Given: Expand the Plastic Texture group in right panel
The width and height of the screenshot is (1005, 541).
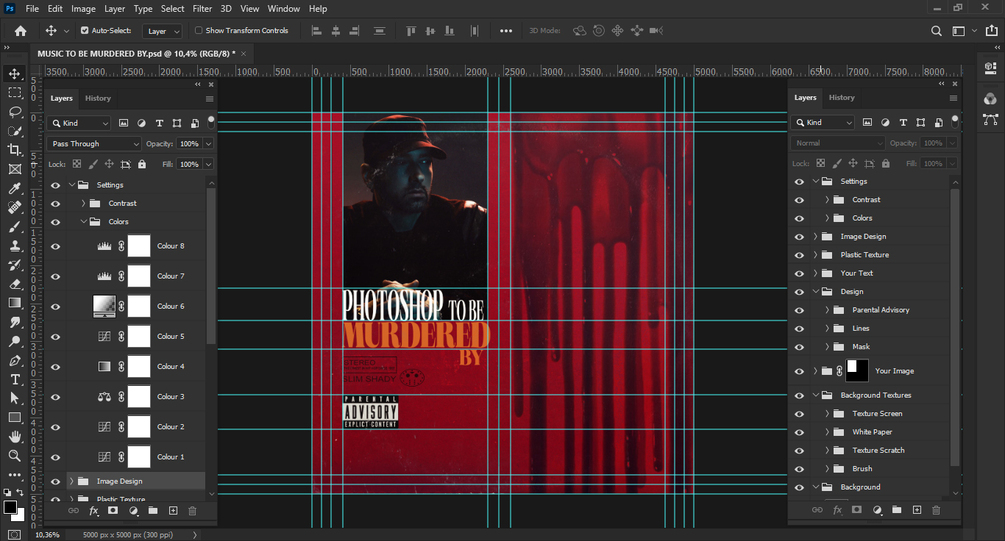Looking at the screenshot, I should [x=815, y=255].
